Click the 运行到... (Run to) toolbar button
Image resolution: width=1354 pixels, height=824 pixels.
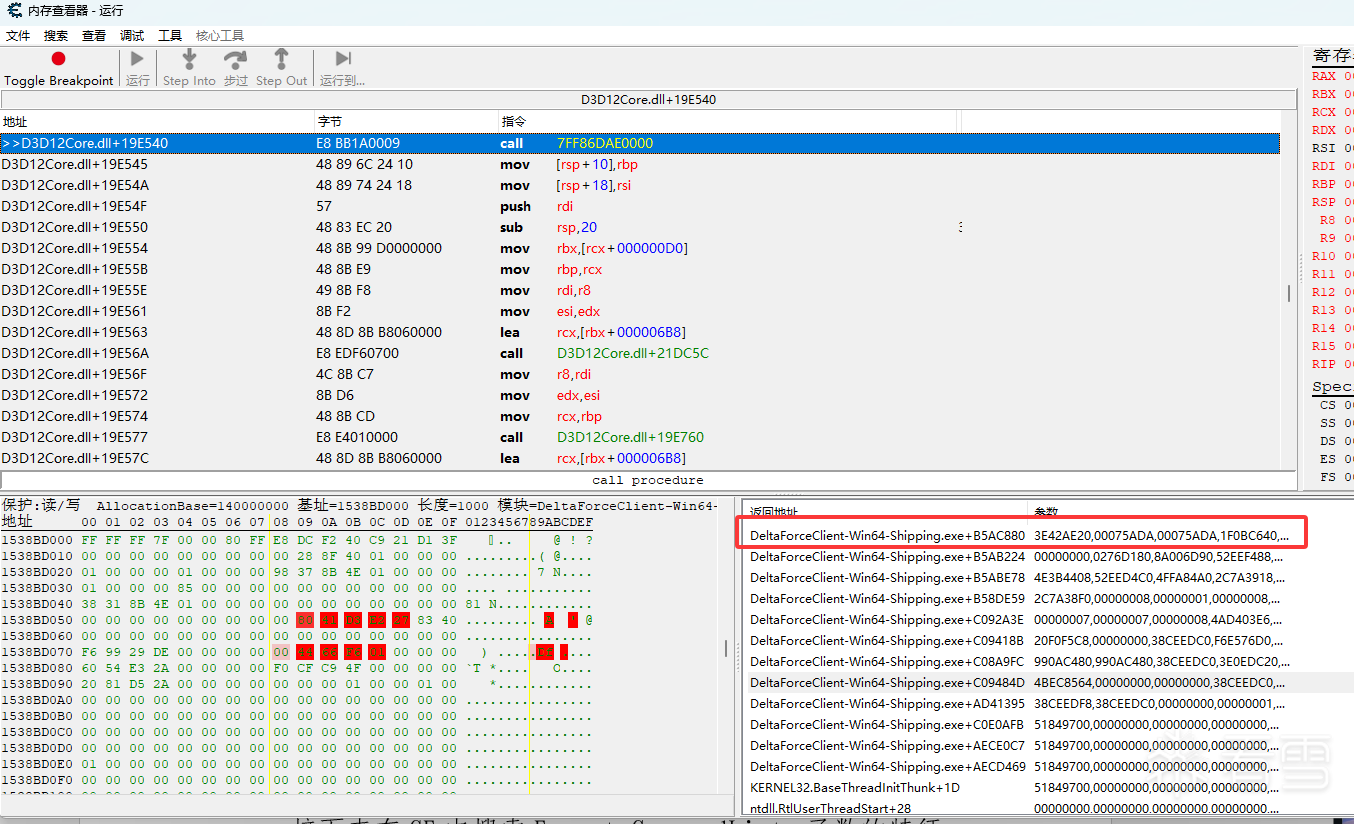tap(342, 68)
